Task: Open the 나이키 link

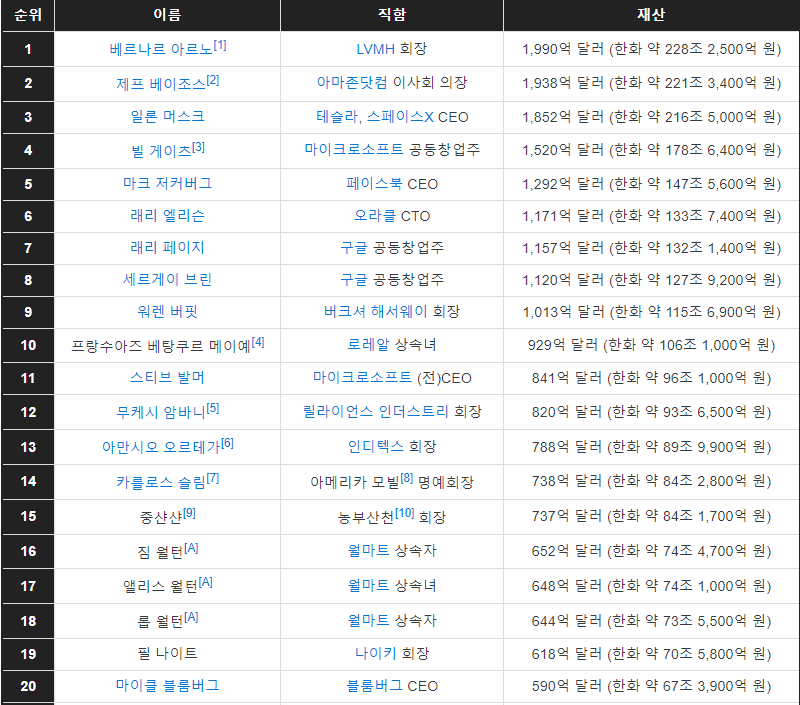Action: (376, 653)
